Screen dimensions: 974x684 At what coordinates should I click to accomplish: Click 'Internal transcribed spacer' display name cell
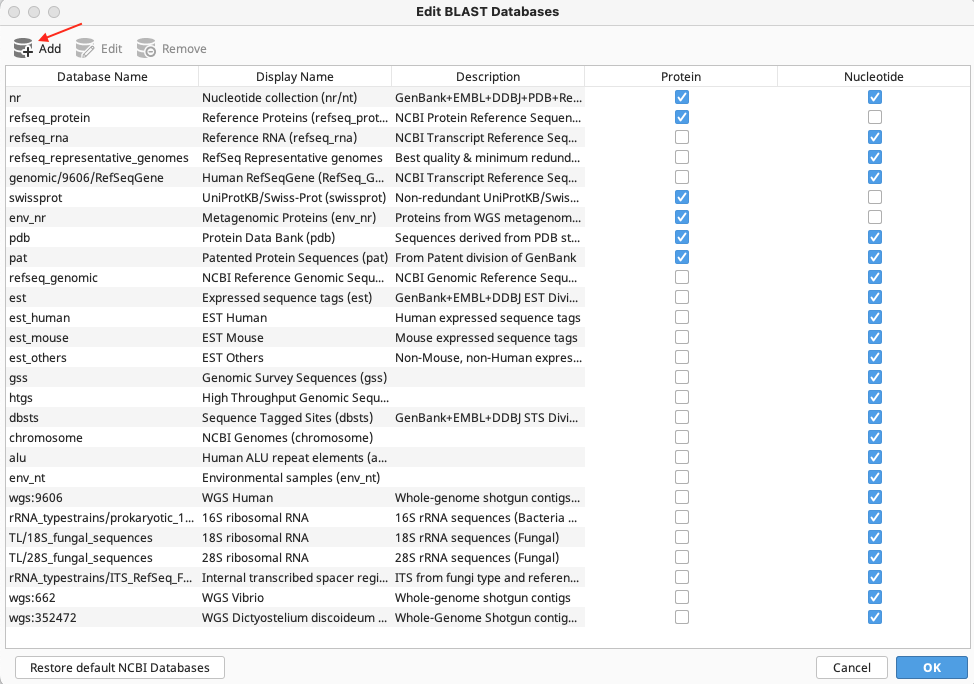click(295, 577)
